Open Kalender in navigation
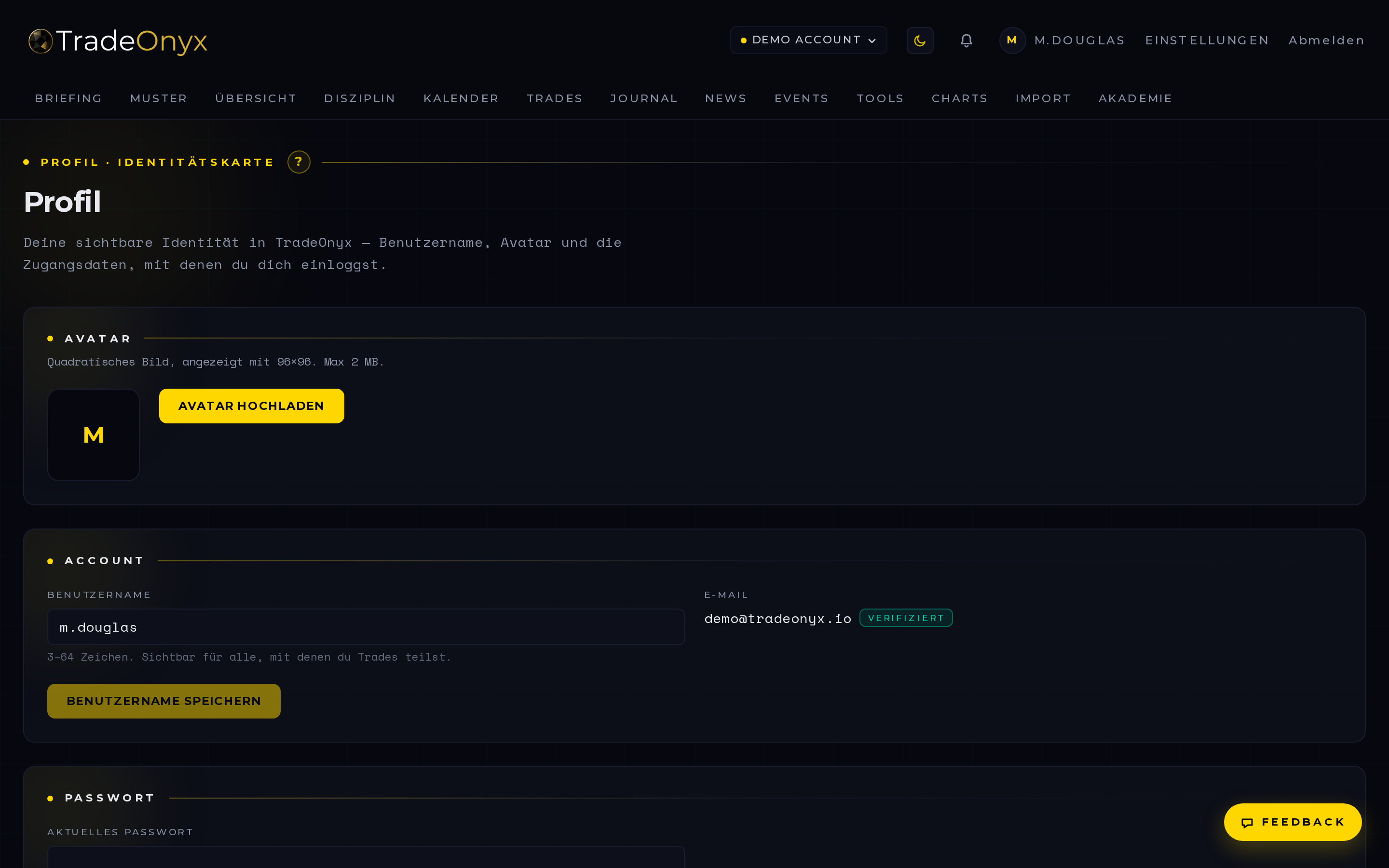 point(461,99)
